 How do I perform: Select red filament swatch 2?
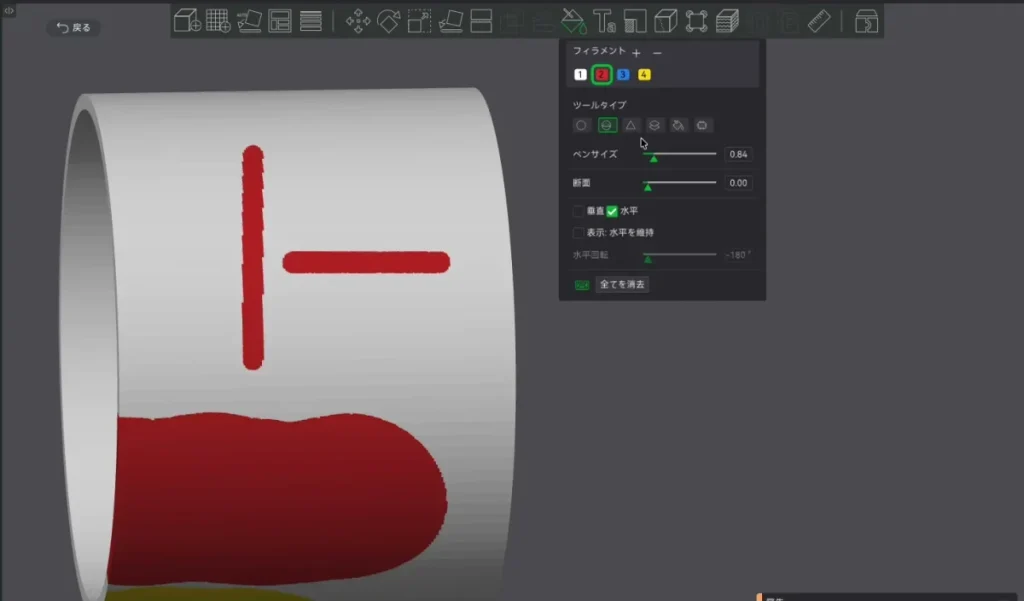[601, 74]
